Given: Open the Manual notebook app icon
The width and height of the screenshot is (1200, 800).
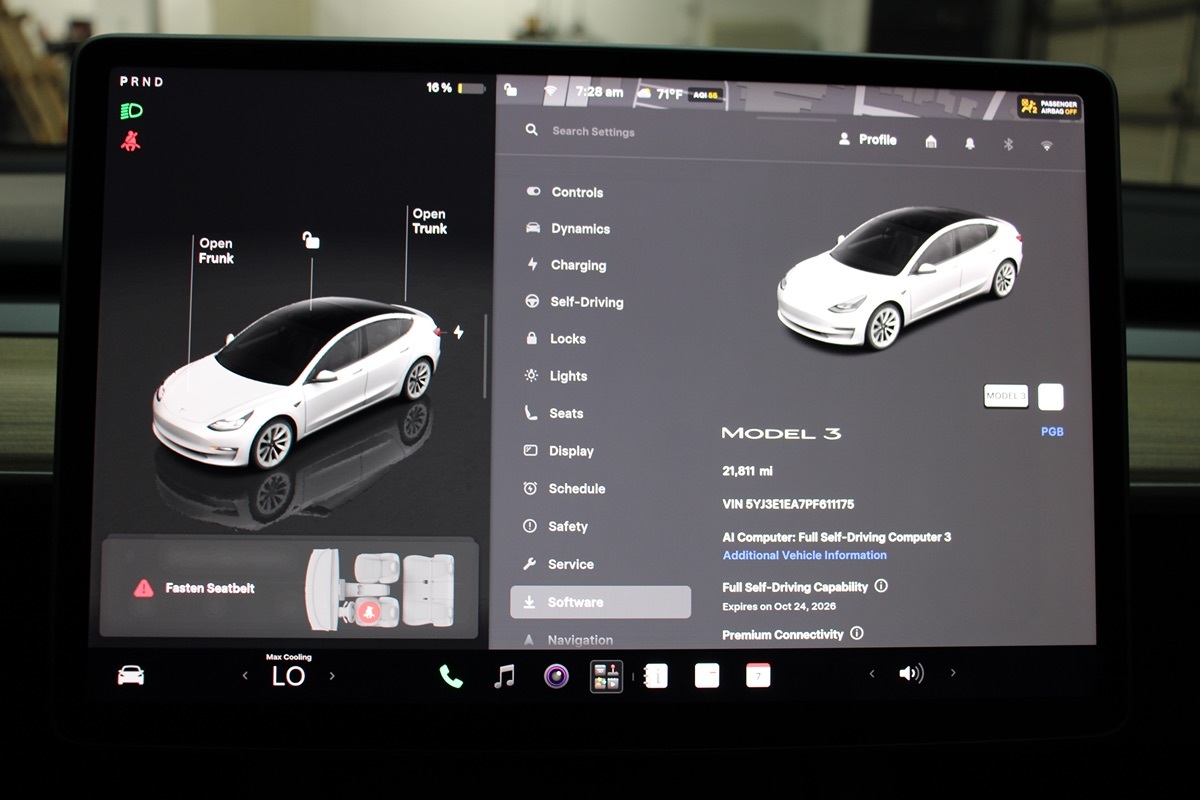Looking at the screenshot, I should [x=656, y=676].
